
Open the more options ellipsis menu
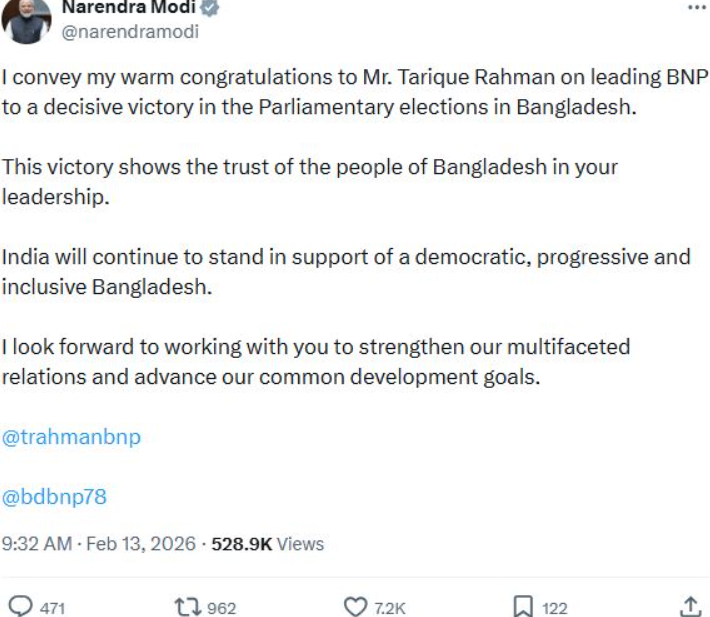(x=696, y=7)
